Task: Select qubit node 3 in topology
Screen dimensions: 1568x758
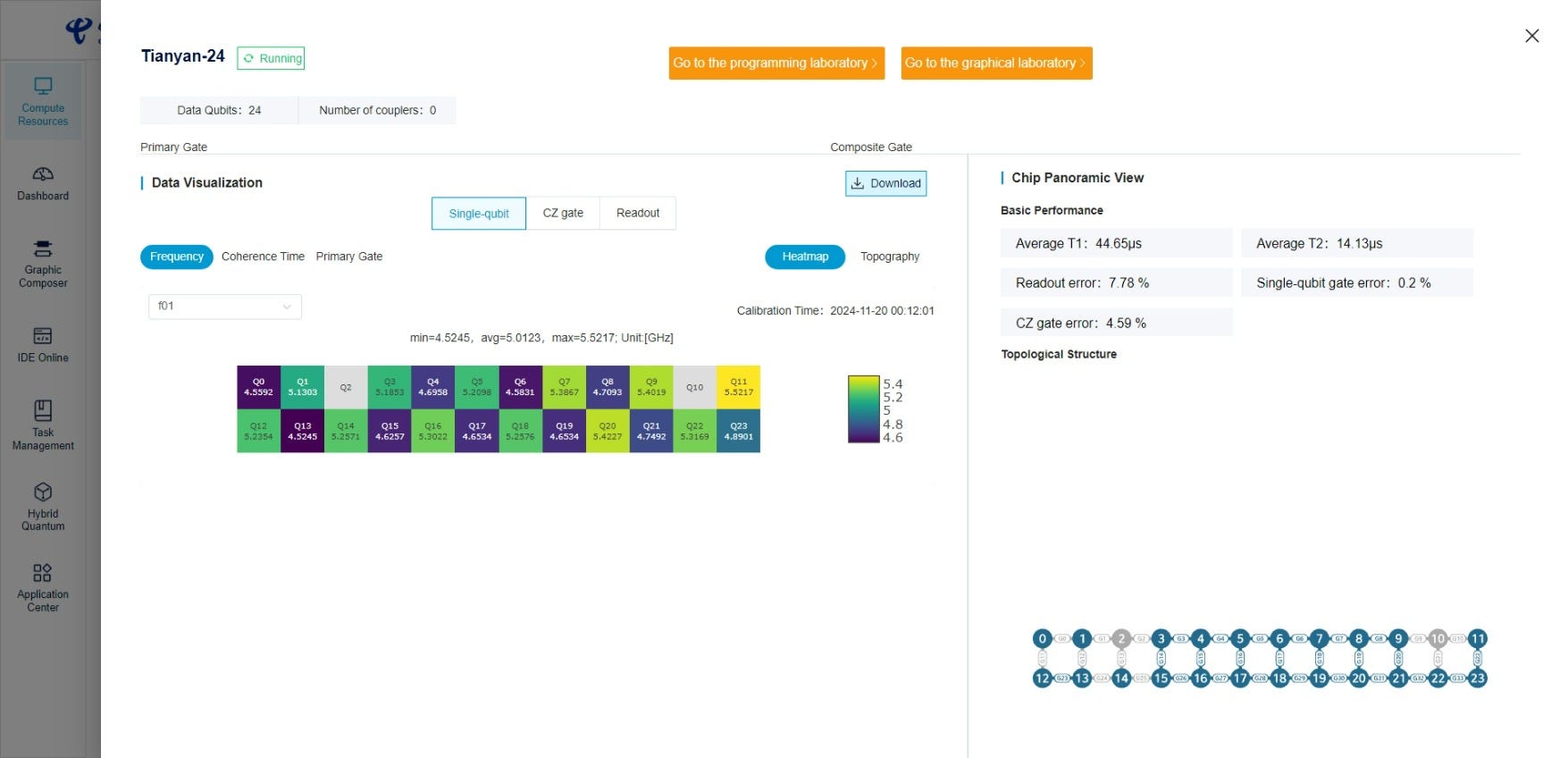Action: 1161,638
